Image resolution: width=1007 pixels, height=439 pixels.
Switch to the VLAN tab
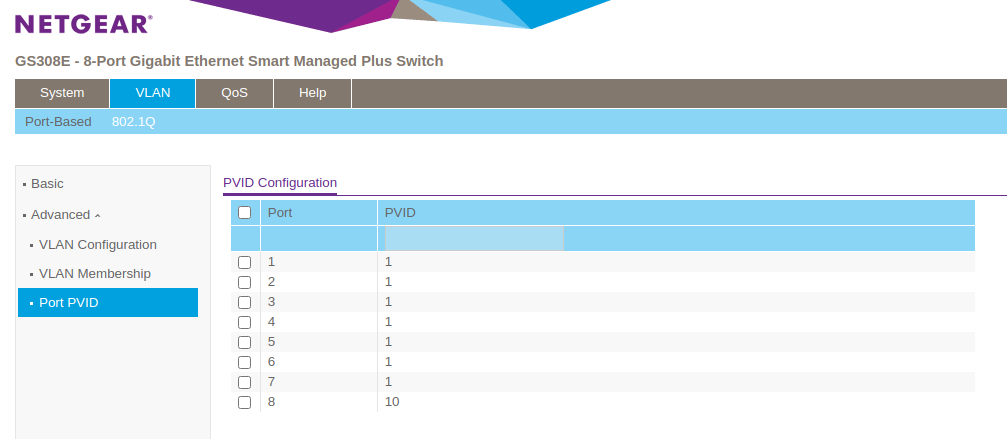click(153, 93)
